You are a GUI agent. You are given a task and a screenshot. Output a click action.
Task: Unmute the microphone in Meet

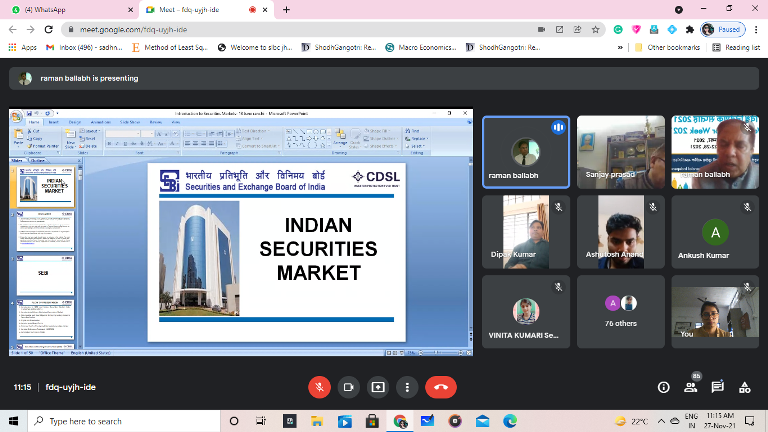319,387
